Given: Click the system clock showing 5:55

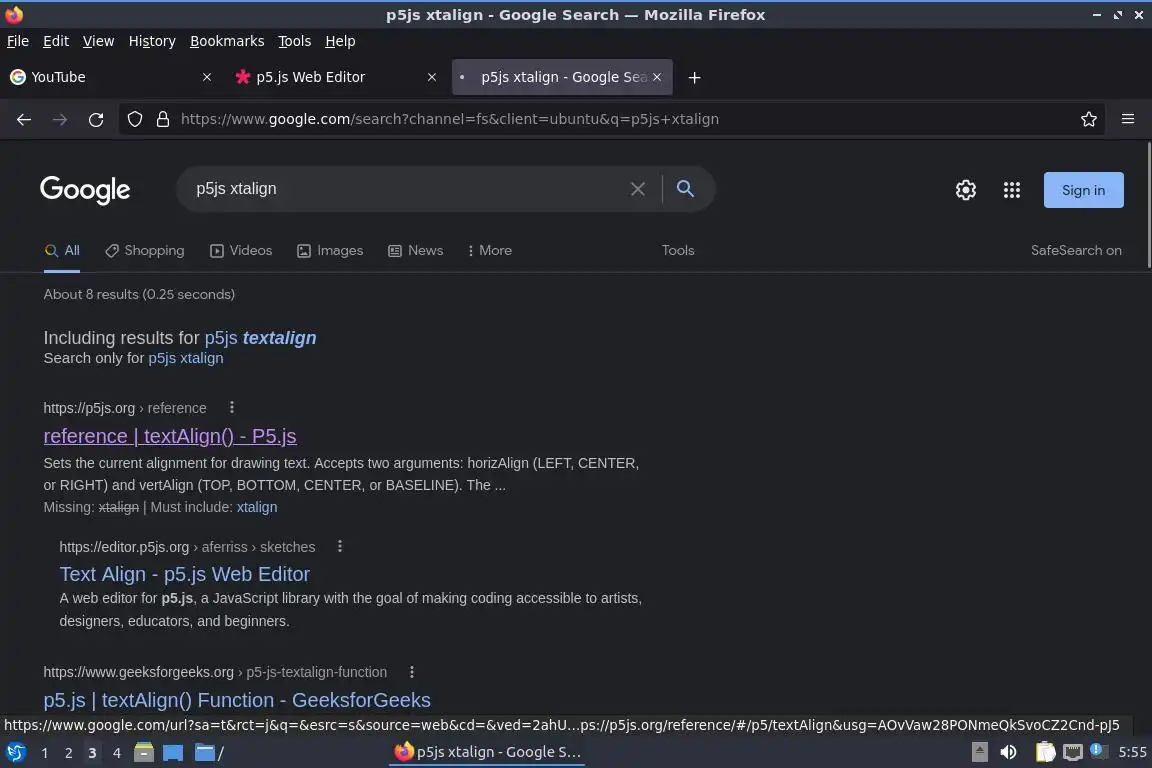Looking at the screenshot, I should coord(1132,753).
